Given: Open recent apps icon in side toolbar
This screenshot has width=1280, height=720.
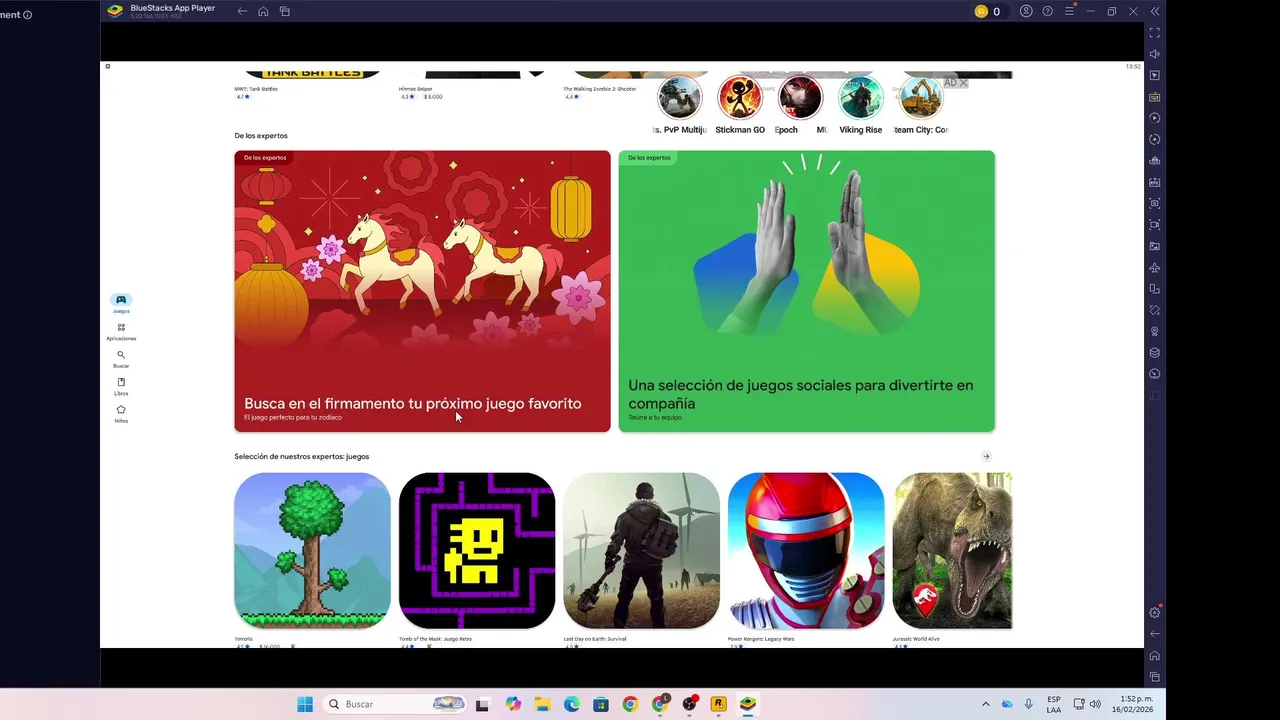Looking at the screenshot, I should pyautogui.click(x=1155, y=677).
